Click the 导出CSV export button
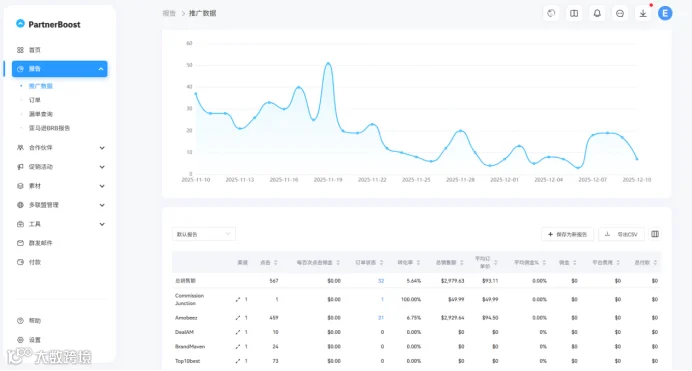The height and width of the screenshot is (371, 692). coord(621,234)
